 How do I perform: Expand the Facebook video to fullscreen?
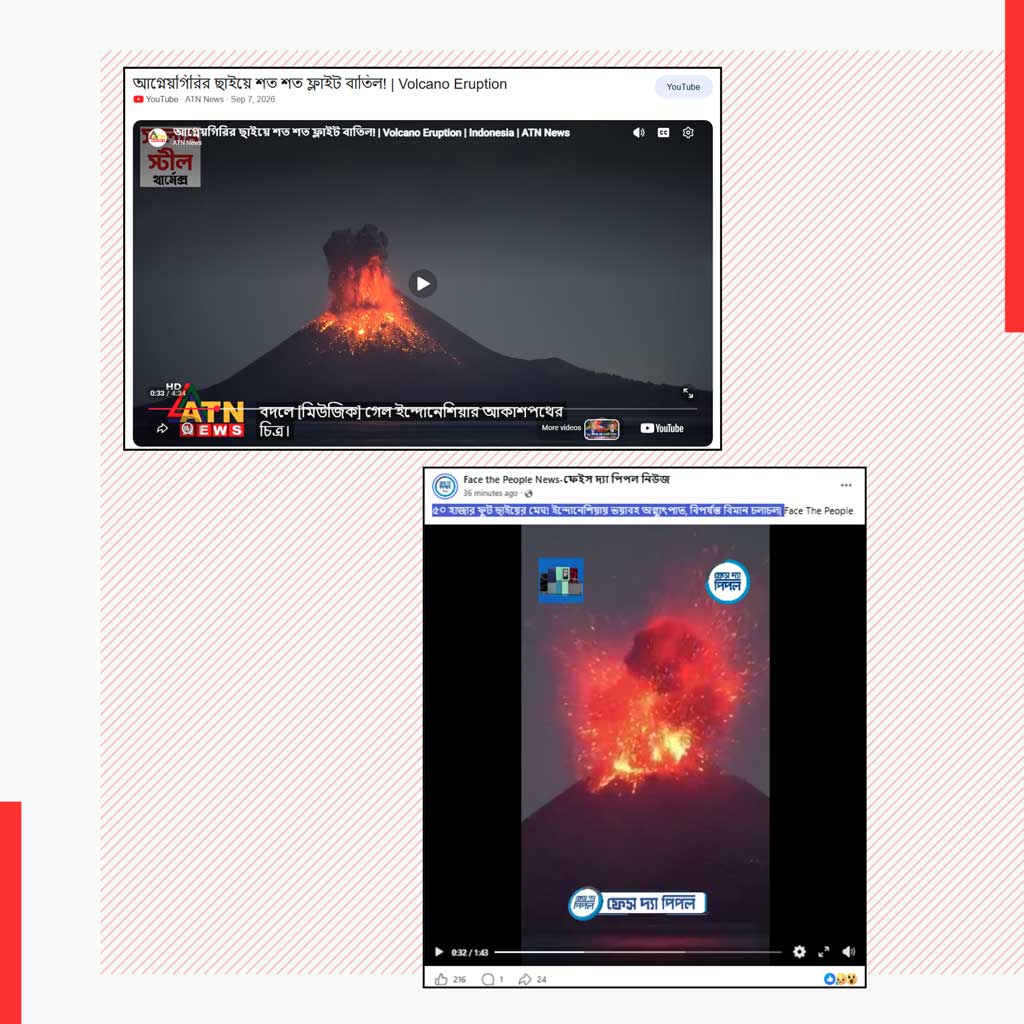click(x=824, y=952)
